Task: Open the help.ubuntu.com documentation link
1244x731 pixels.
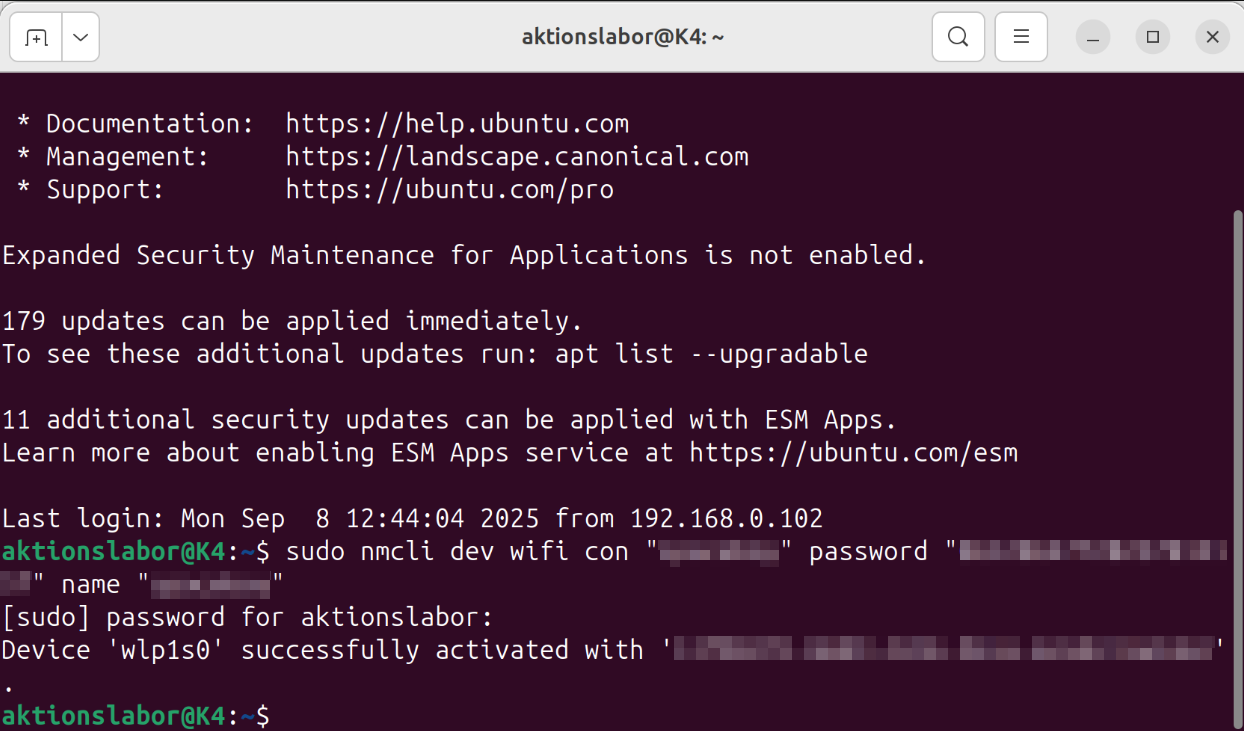Action: [457, 124]
